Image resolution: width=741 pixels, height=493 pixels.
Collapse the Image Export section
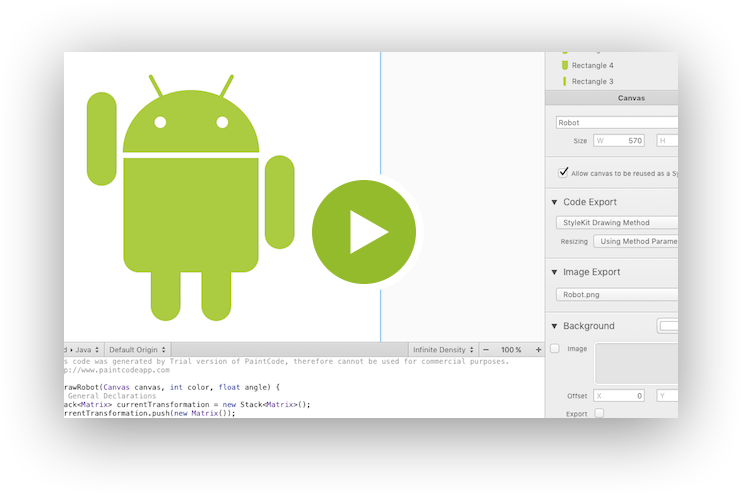click(553, 272)
